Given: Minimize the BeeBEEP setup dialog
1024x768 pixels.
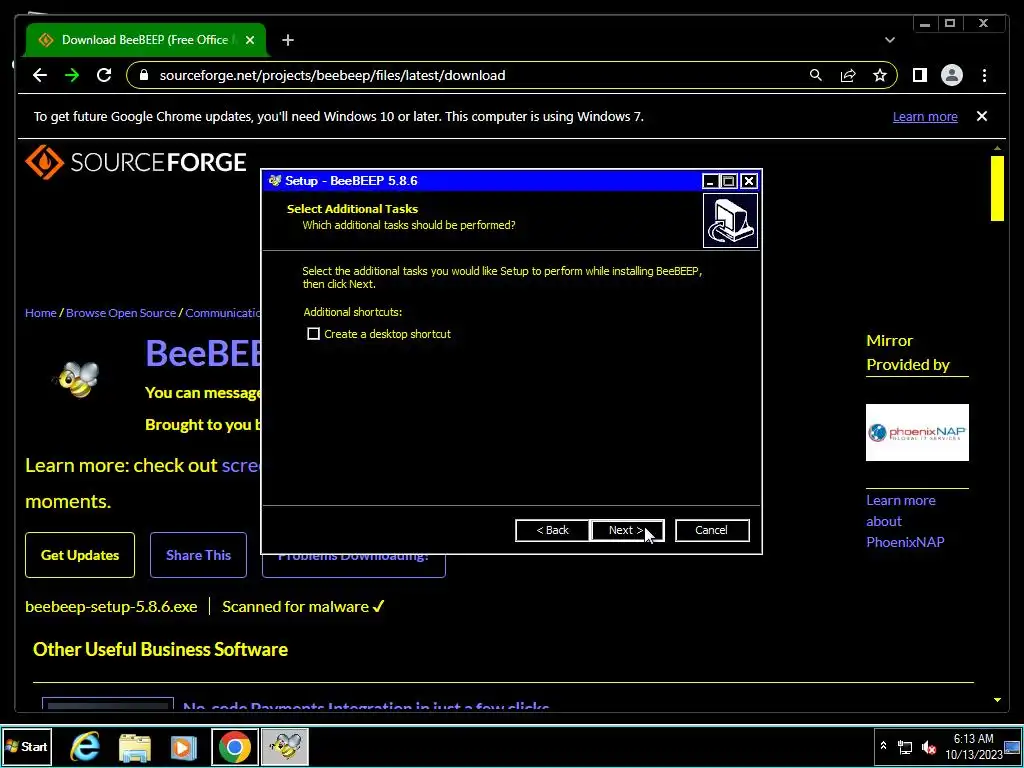Looking at the screenshot, I should pos(710,181).
